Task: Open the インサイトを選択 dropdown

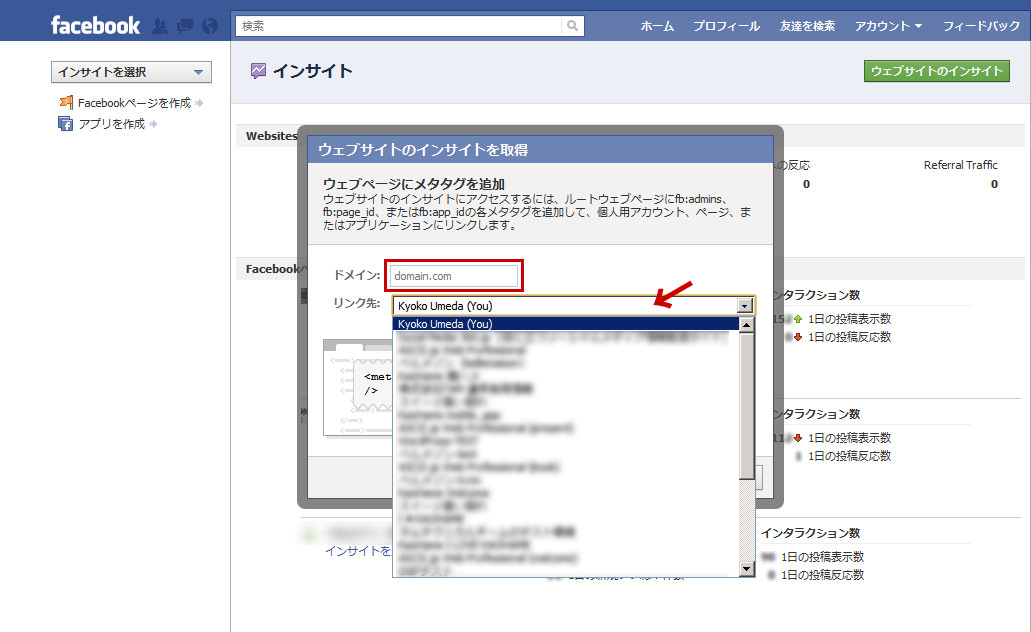Action: pyautogui.click(x=132, y=72)
